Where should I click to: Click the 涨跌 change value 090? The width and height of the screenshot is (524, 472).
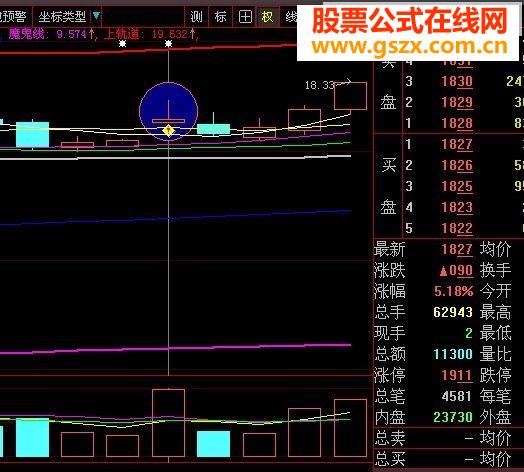(456, 270)
